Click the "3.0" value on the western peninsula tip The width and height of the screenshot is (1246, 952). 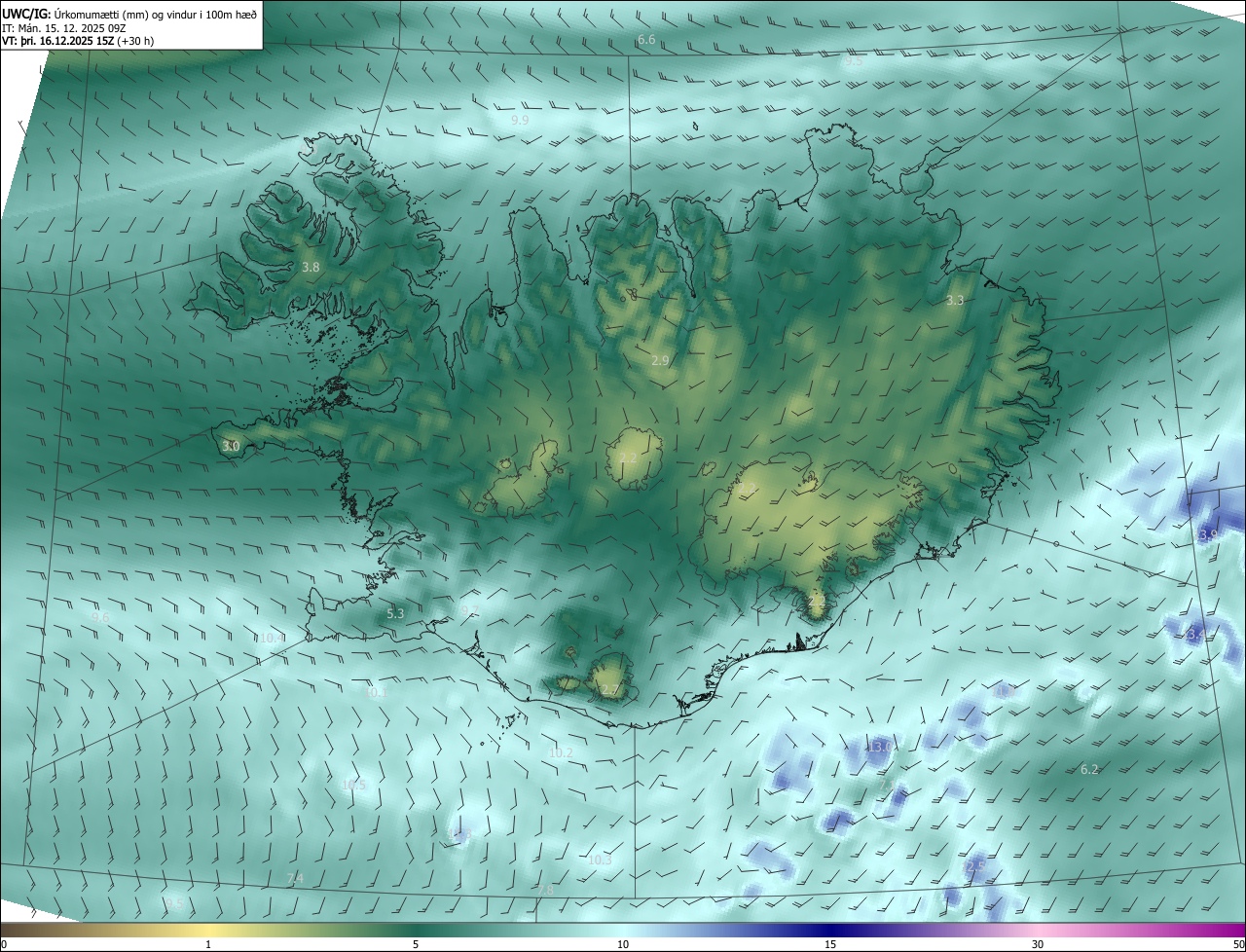pos(231,447)
